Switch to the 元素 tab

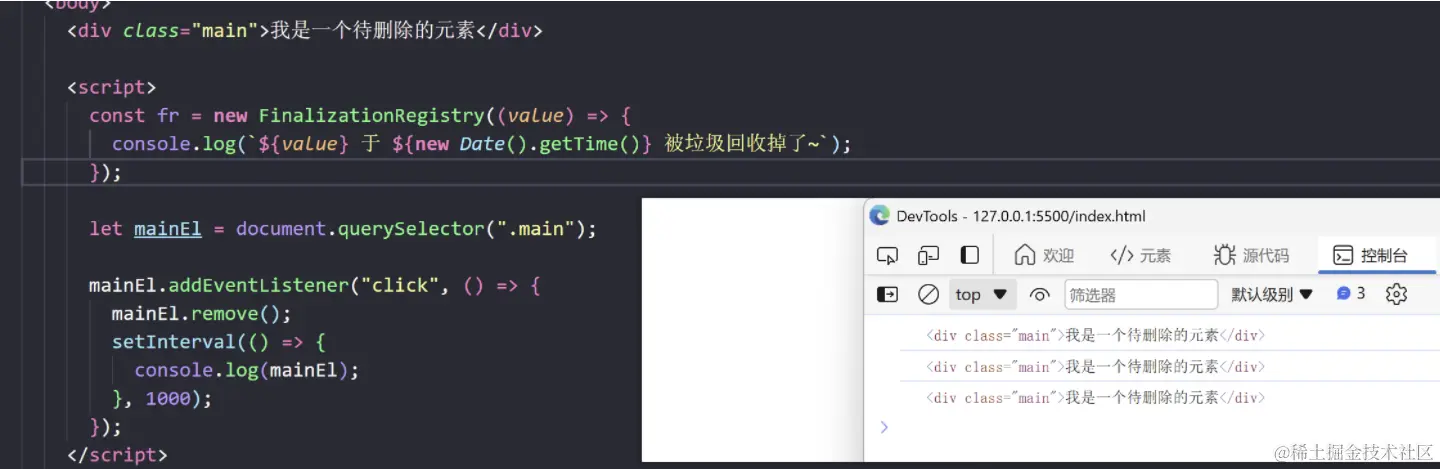[x=1141, y=255]
